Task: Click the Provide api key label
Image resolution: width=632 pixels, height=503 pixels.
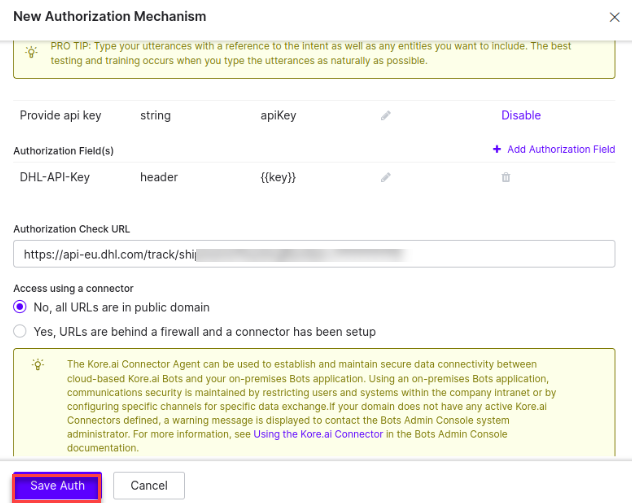Action: (x=61, y=115)
